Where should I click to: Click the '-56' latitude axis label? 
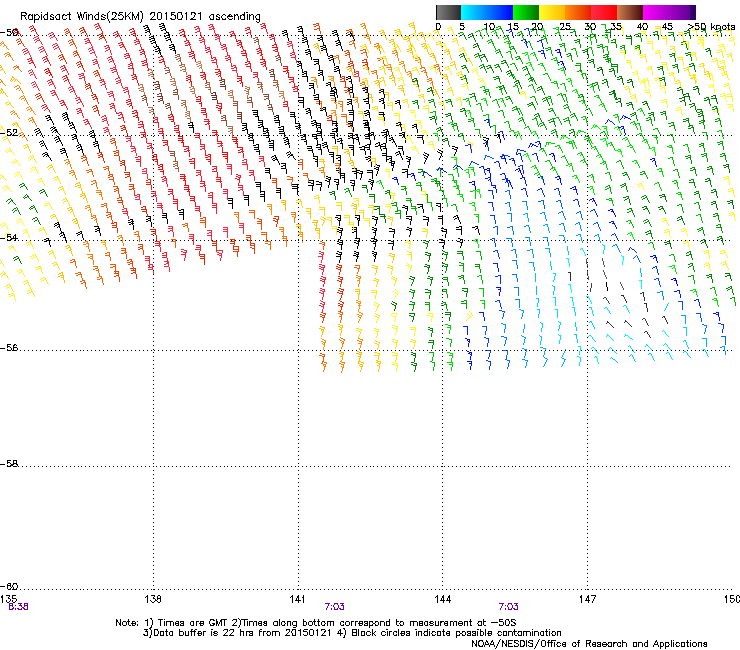point(9,348)
